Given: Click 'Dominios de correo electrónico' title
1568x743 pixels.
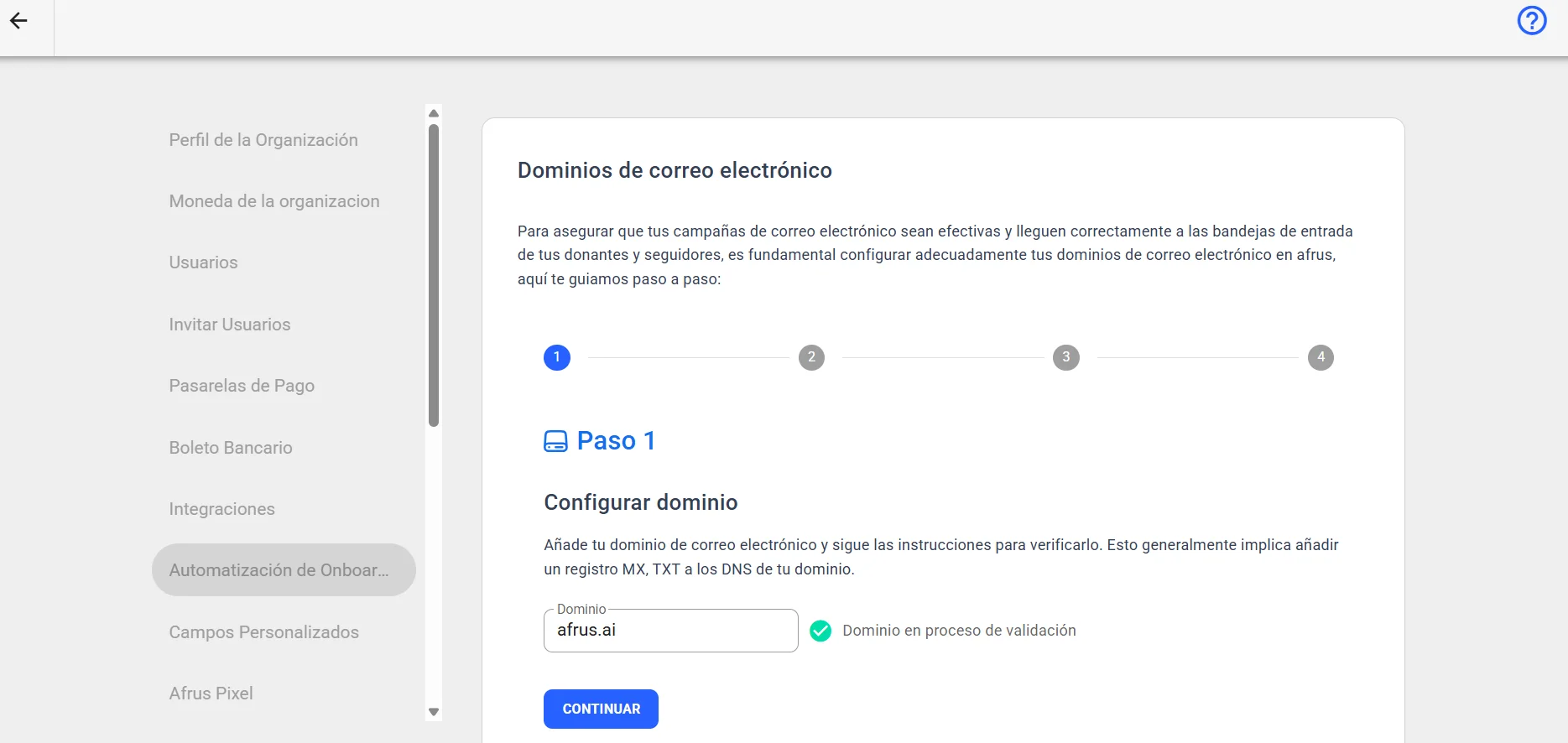Looking at the screenshot, I should pyautogui.click(x=675, y=170).
